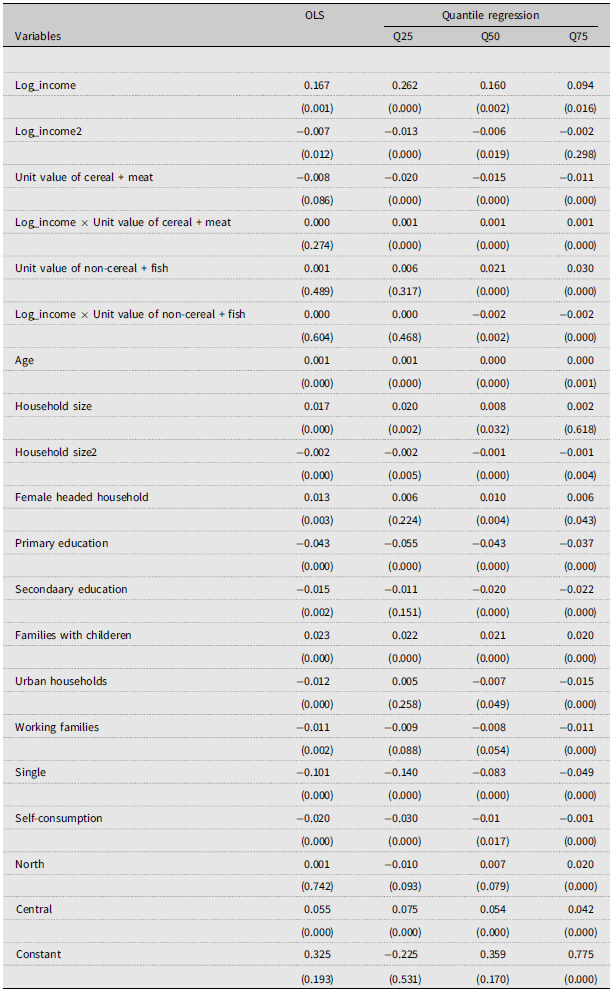Click the Families with childeren label
The image size is (612, 993).
click(x=73, y=635)
